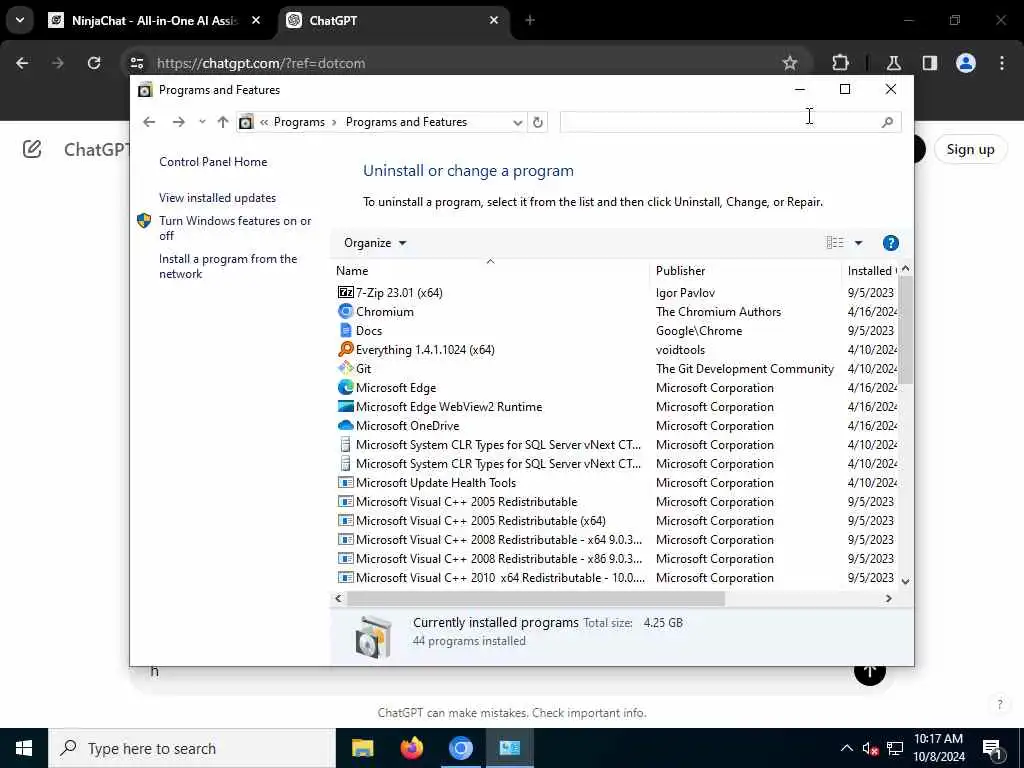1024x768 pixels.
Task: Select Microsoft Visual C++ 2005 Redistributable (x64)
Action: 481,520
